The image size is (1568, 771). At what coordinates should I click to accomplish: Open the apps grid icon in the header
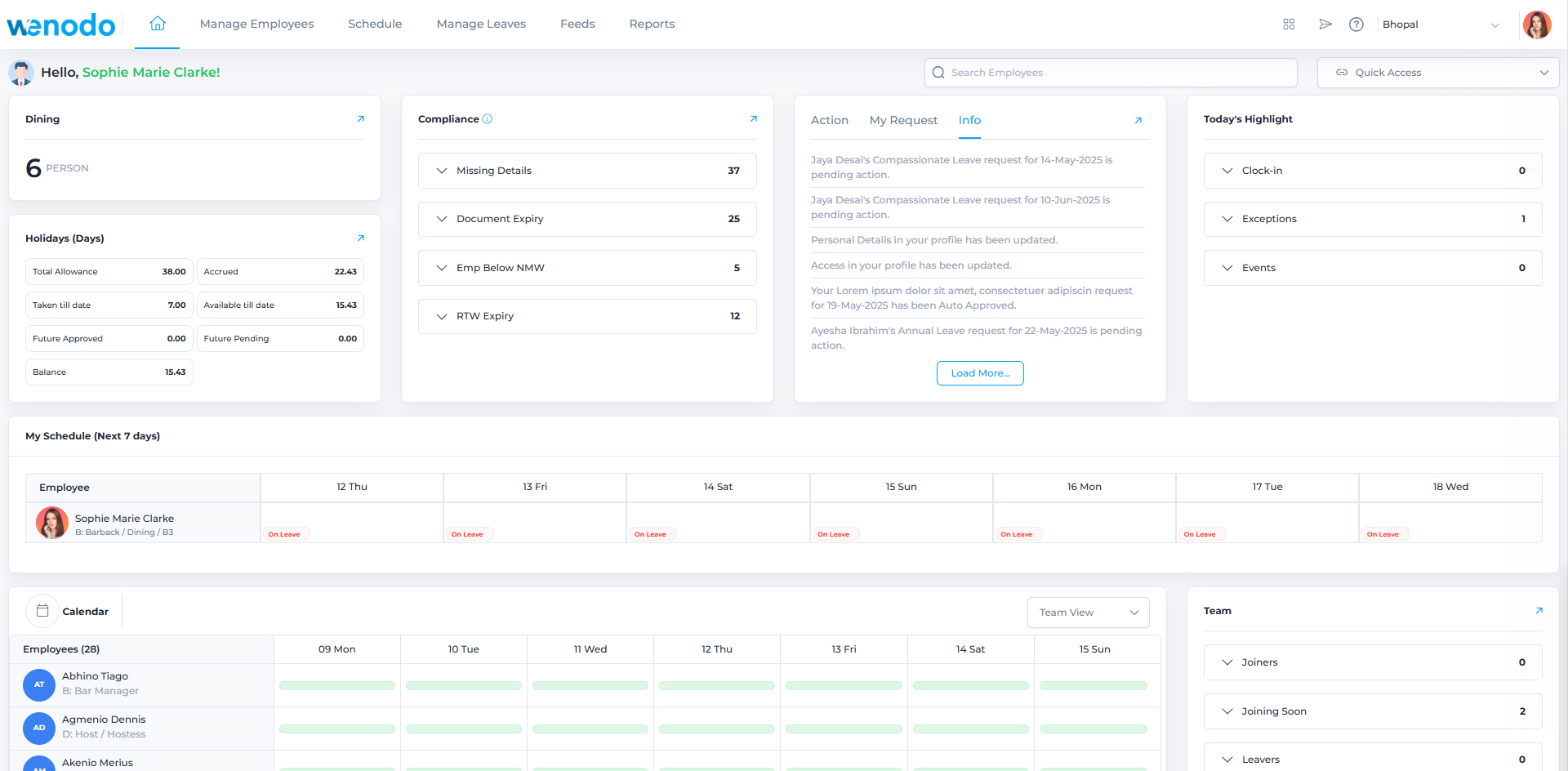coord(1289,25)
